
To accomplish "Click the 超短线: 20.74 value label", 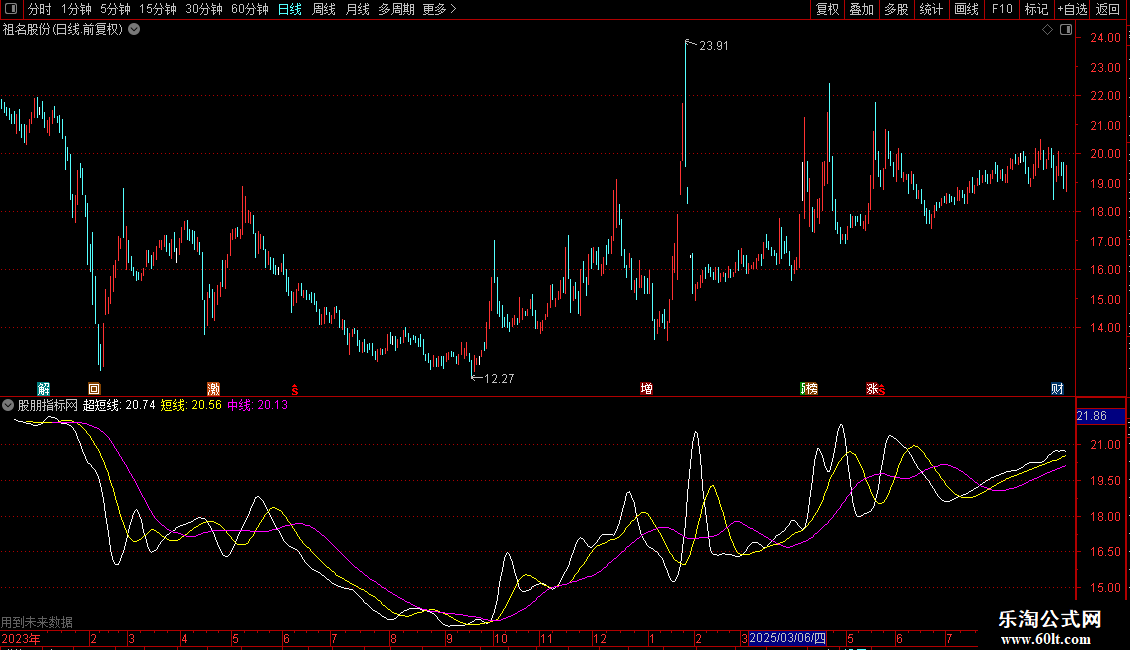I will pyautogui.click(x=119, y=405).
